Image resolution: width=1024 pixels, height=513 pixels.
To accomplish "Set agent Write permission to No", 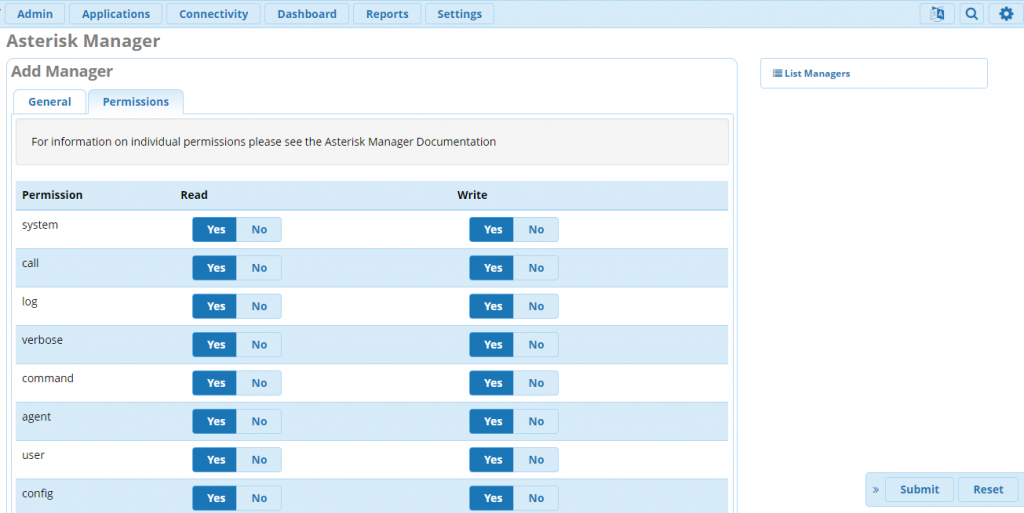I will point(536,422).
